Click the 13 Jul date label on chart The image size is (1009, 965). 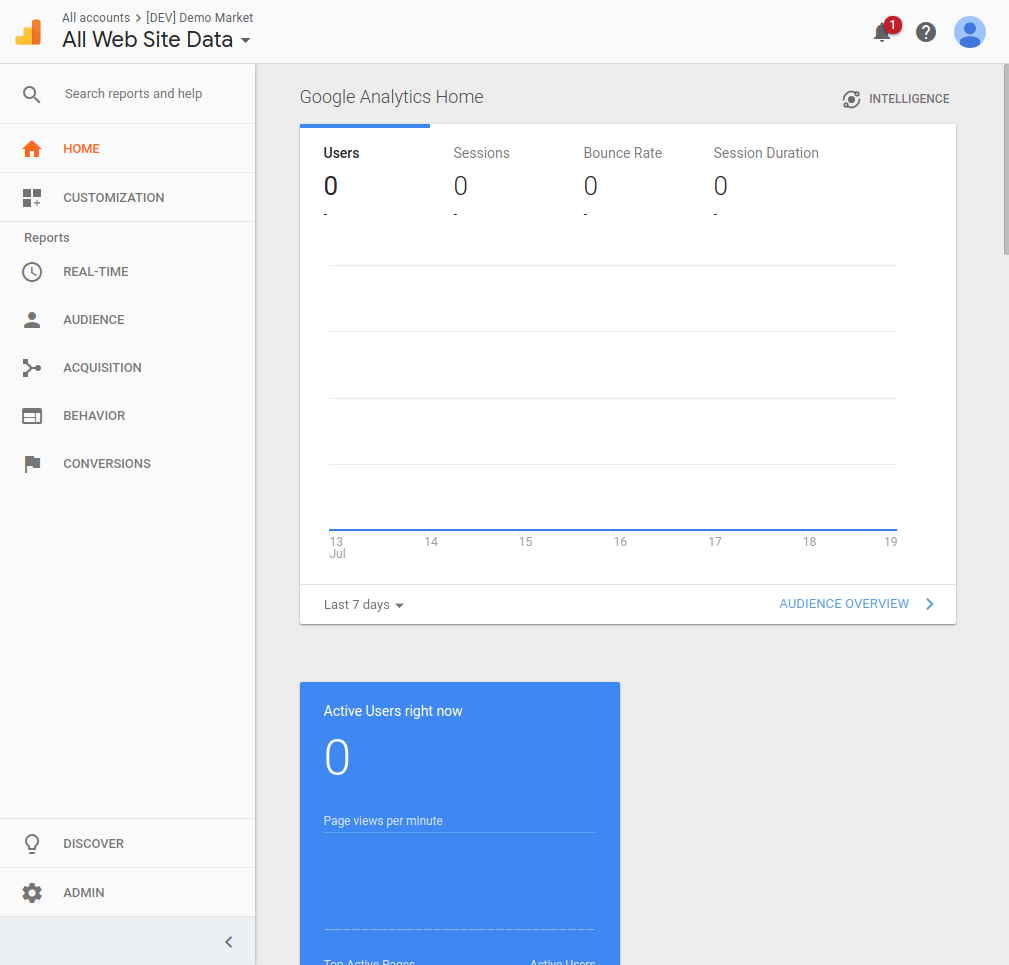(337, 547)
